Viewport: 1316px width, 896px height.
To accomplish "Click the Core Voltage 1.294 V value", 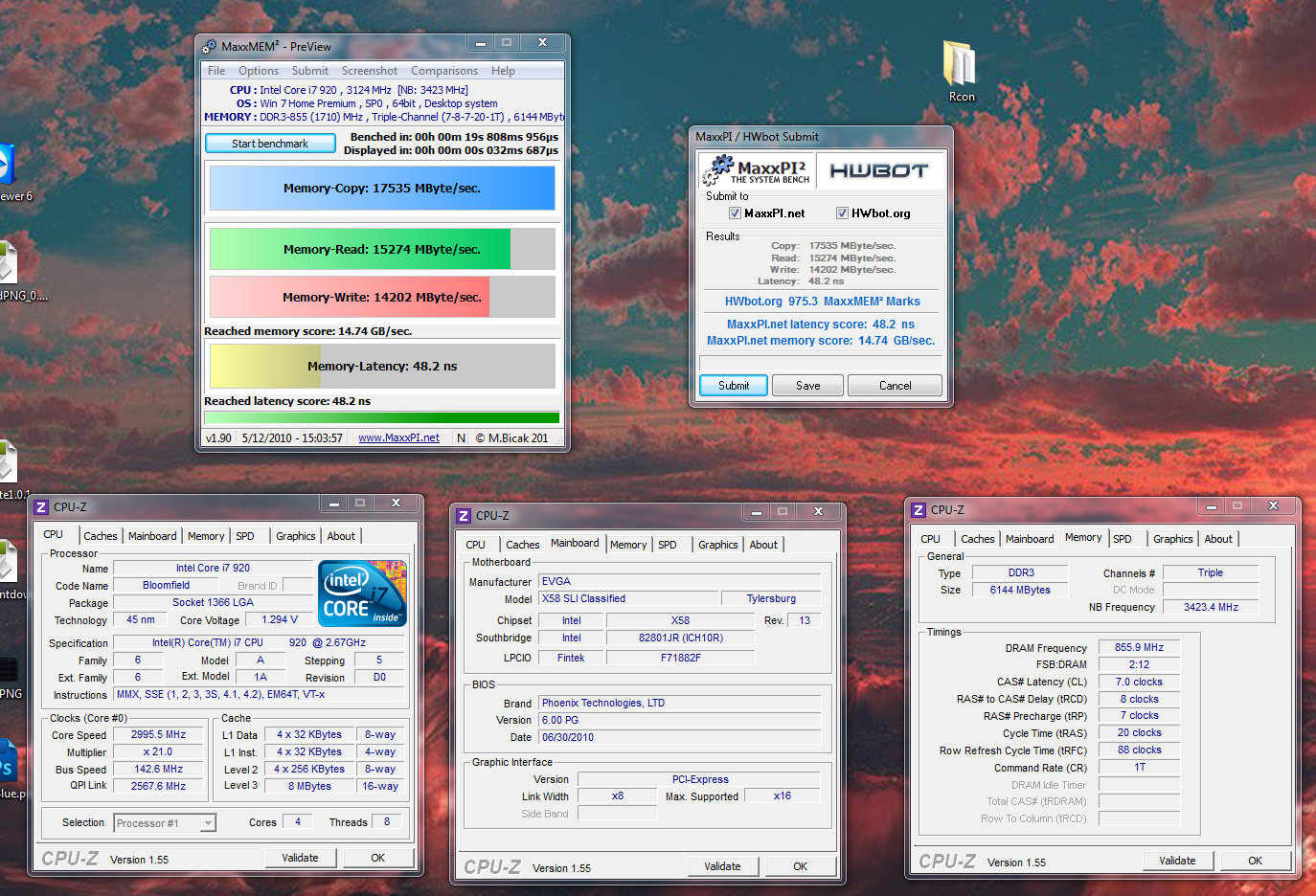I will click(x=281, y=619).
